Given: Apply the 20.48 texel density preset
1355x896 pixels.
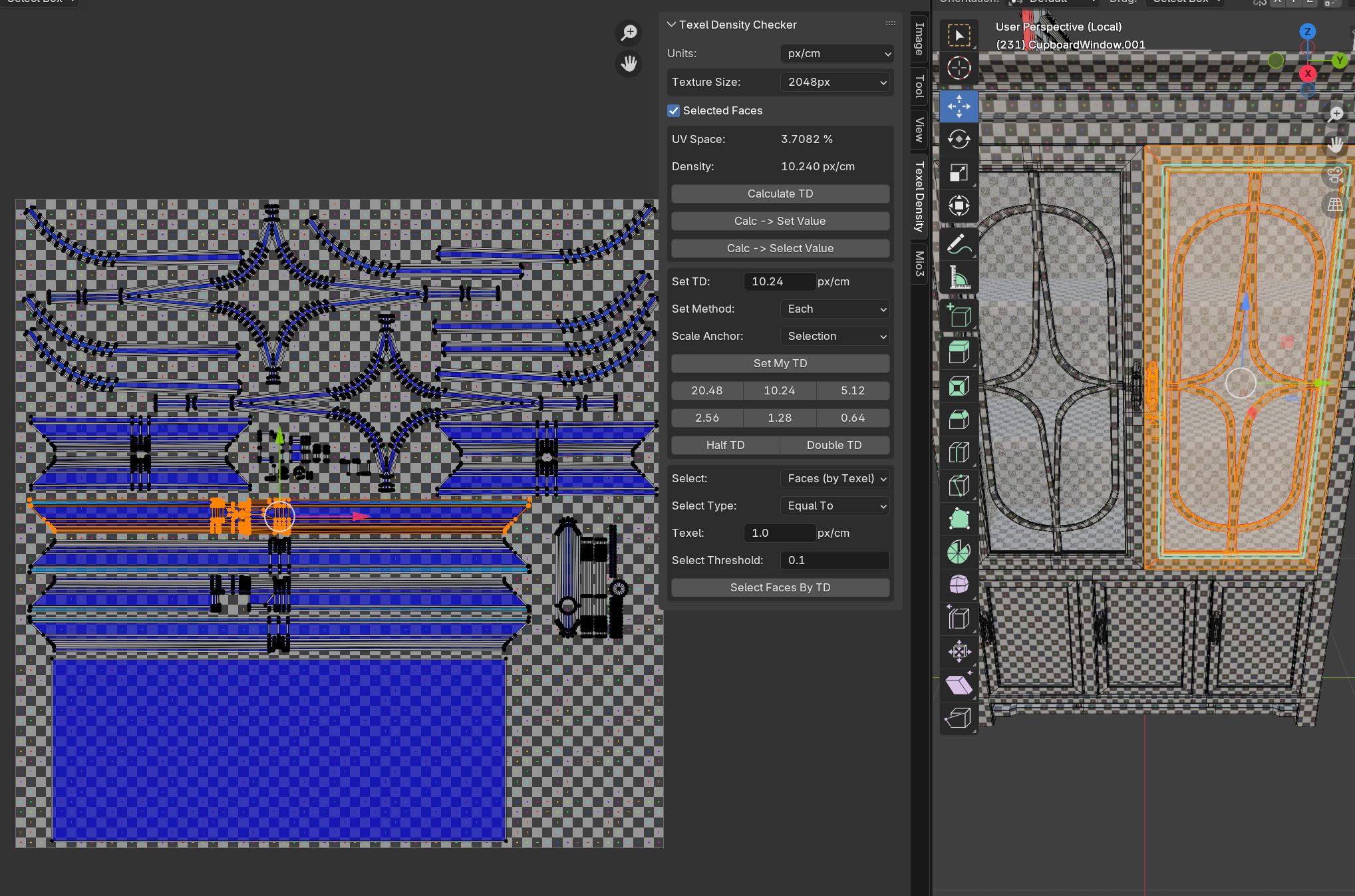Looking at the screenshot, I should click(x=707, y=390).
